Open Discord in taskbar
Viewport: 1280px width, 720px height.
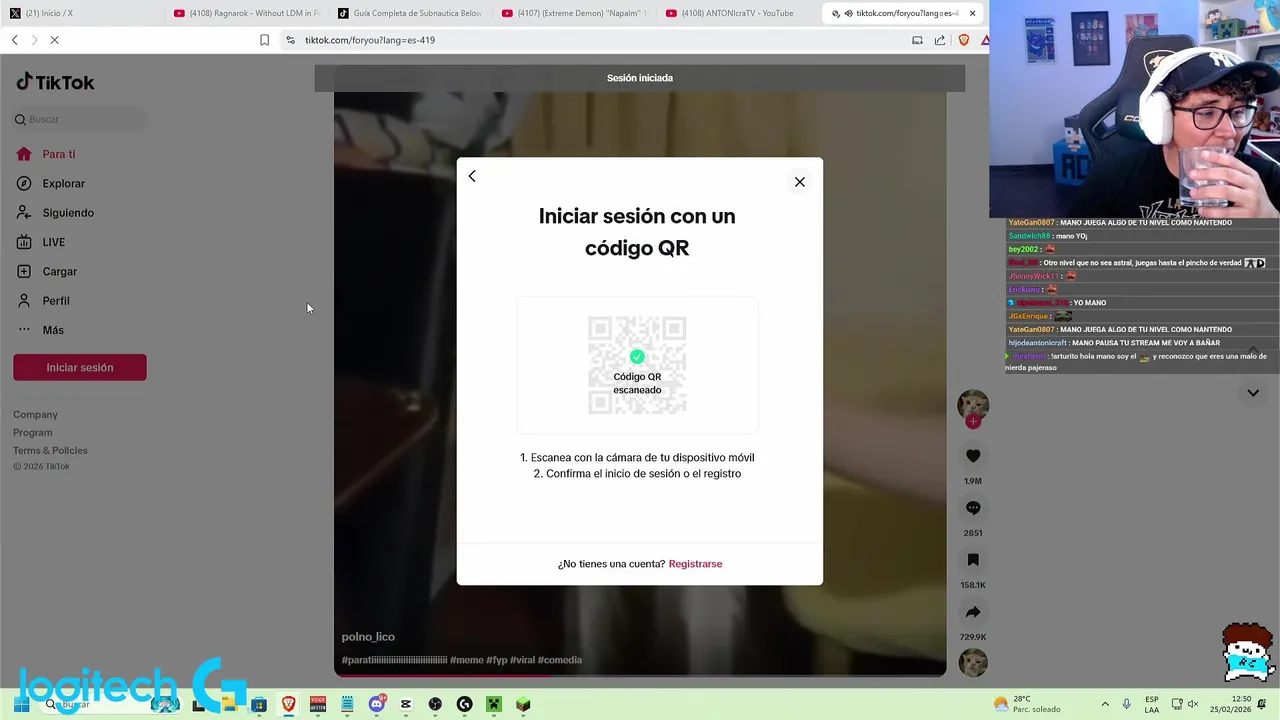pyautogui.click(x=377, y=704)
